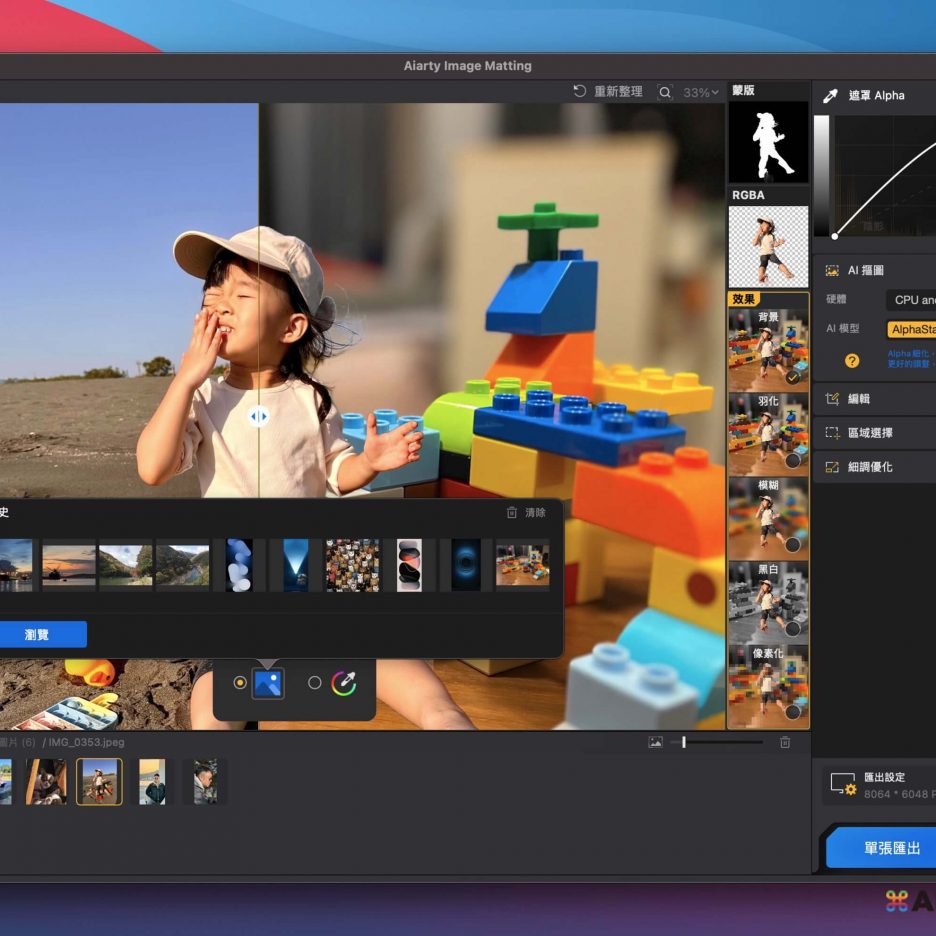This screenshot has width=936, height=936.
Task: Select the image background radio button
Action: click(x=240, y=683)
